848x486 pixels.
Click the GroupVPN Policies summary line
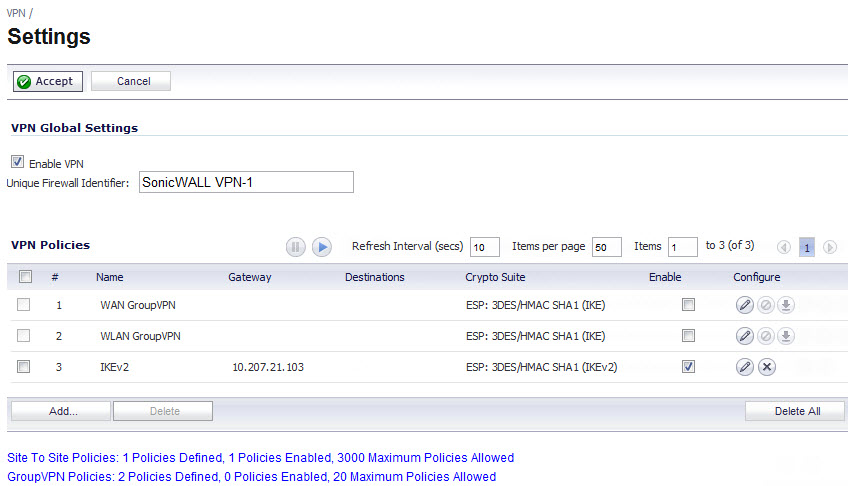point(251,476)
